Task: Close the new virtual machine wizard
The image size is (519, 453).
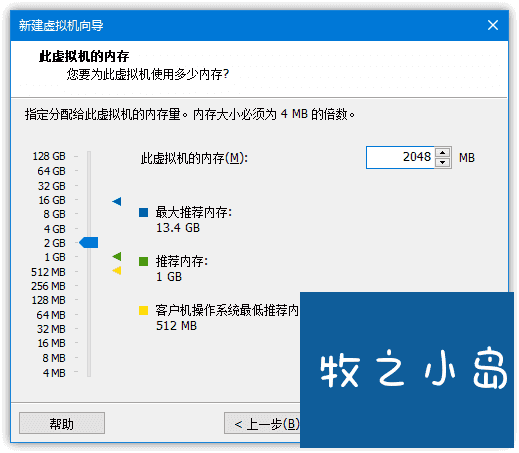Action: (x=493, y=25)
